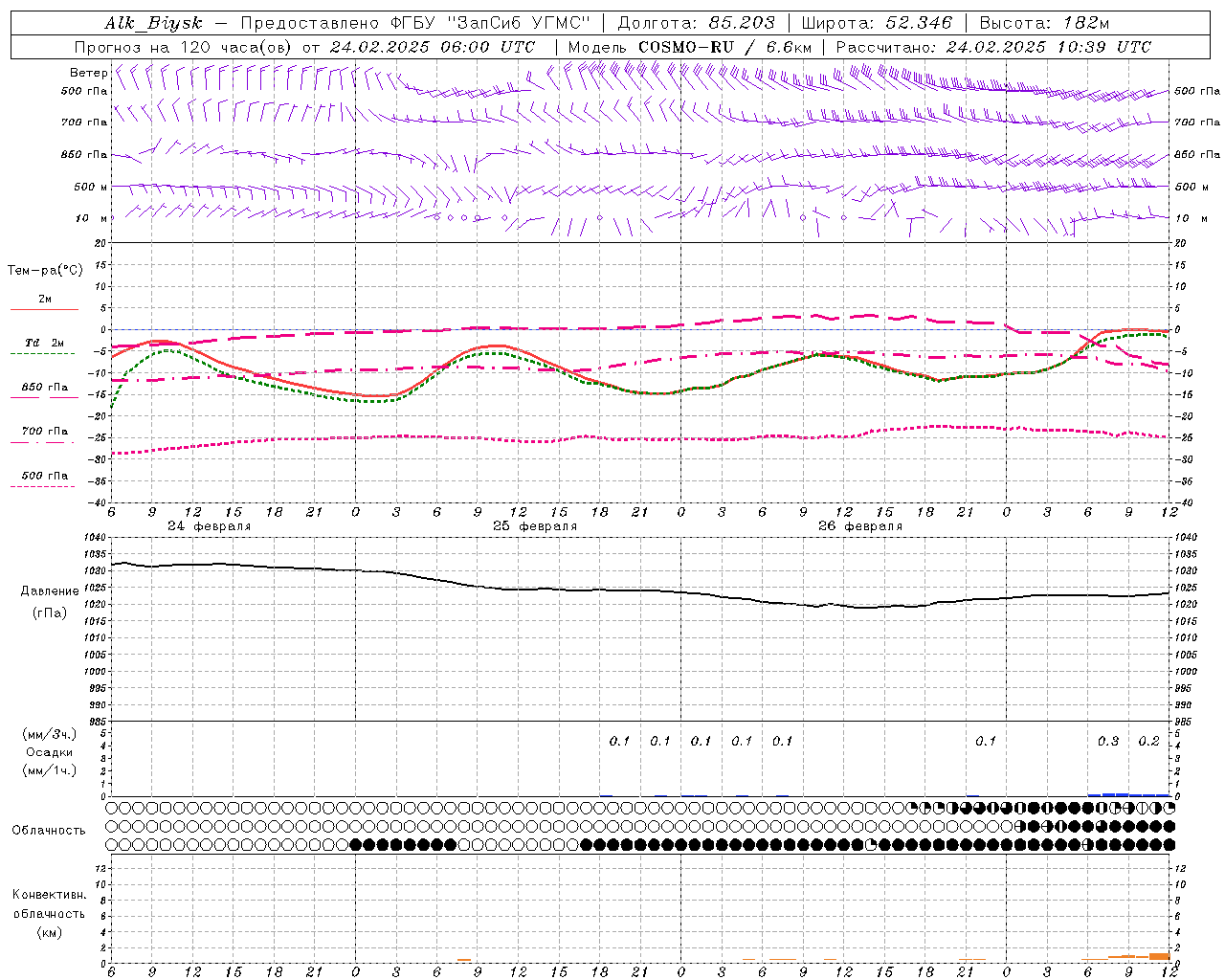This screenshot has height=980, width=1225.
Task: Click the 700 гПа label in the temperature legend
Action: coord(45,432)
